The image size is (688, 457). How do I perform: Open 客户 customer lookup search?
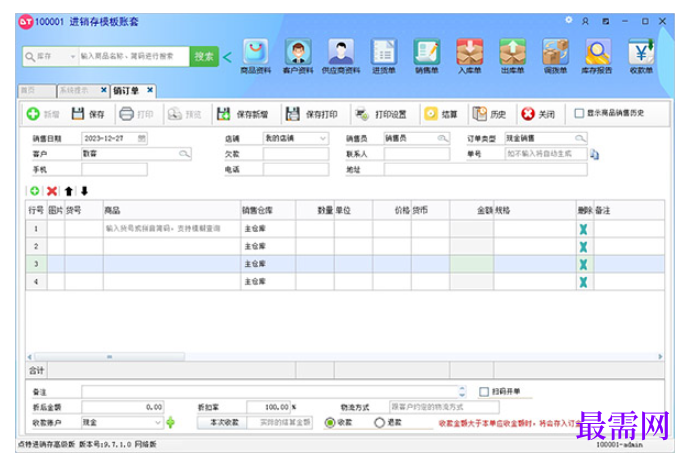click(184, 154)
